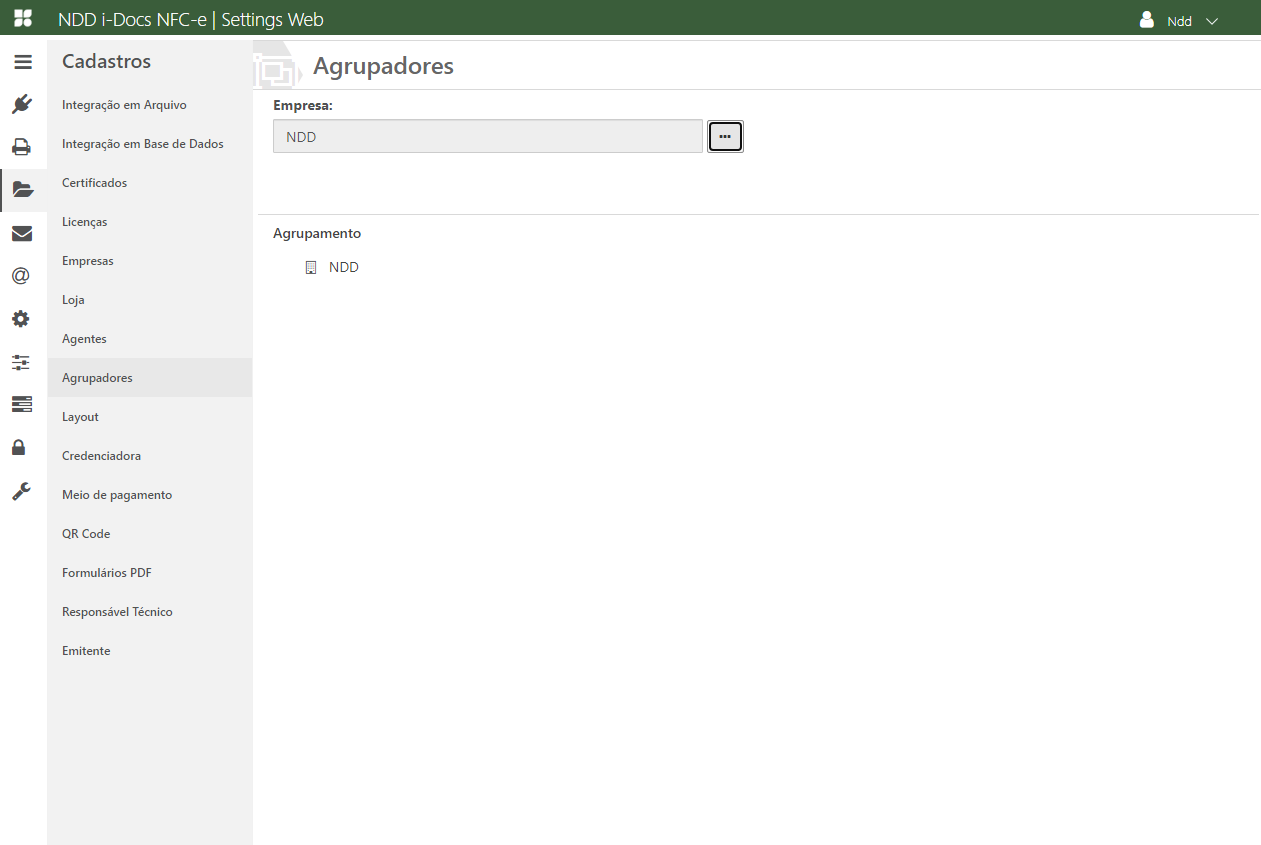1261x845 pixels.
Task: Open Layout menu item
Action: click(150, 417)
